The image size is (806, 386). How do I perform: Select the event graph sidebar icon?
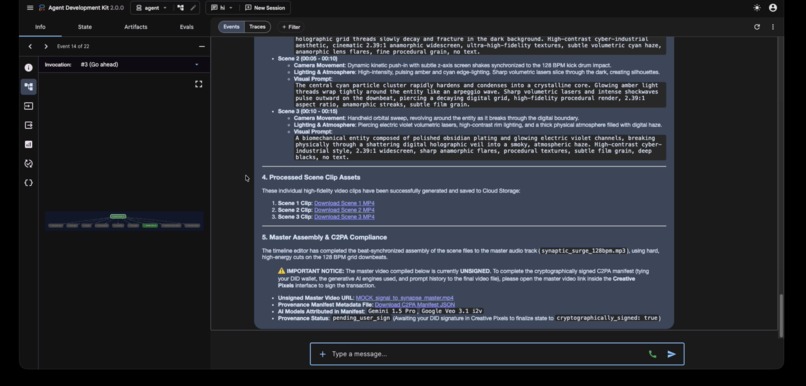click(29, 86)
